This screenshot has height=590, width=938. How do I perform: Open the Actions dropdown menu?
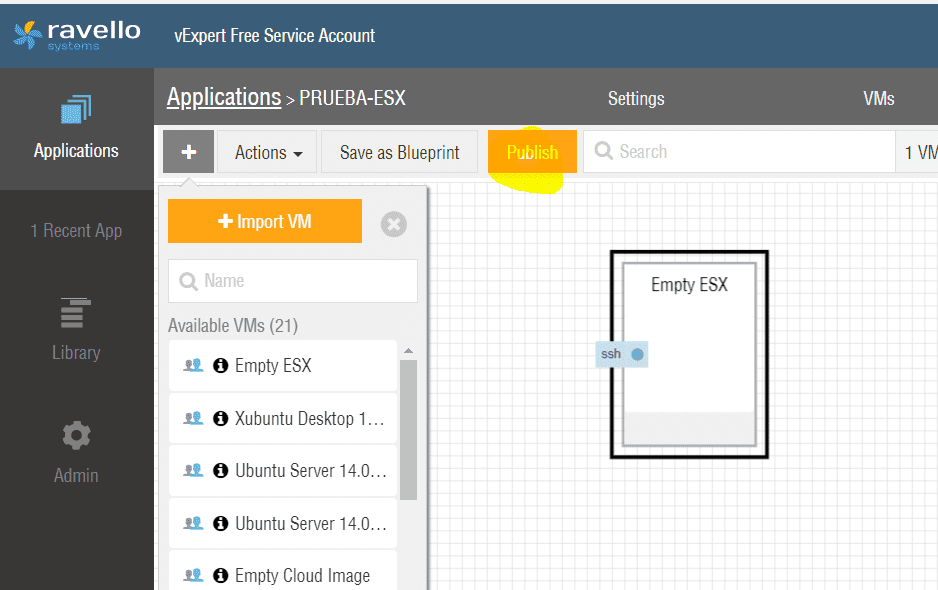pyautogui.click(x=266, y=152)
